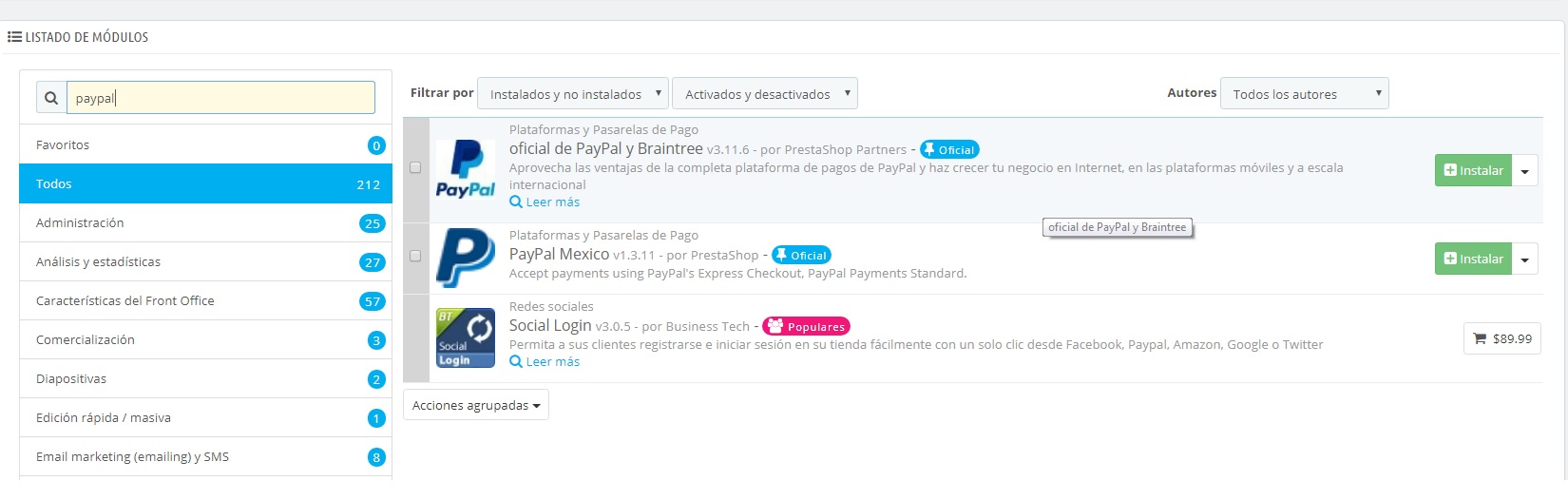Focus the module search field containing paypal
This screenshot has height=500, width=1568.
coord(220,98)
